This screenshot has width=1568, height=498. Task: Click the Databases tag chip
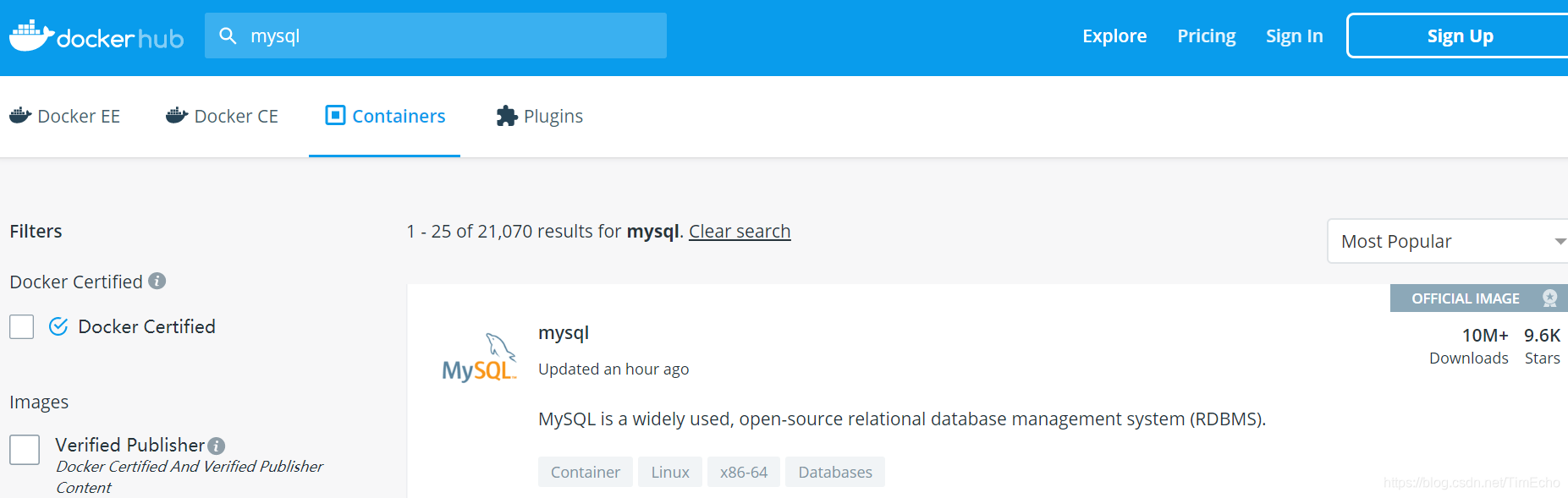(x=835, y=472)
